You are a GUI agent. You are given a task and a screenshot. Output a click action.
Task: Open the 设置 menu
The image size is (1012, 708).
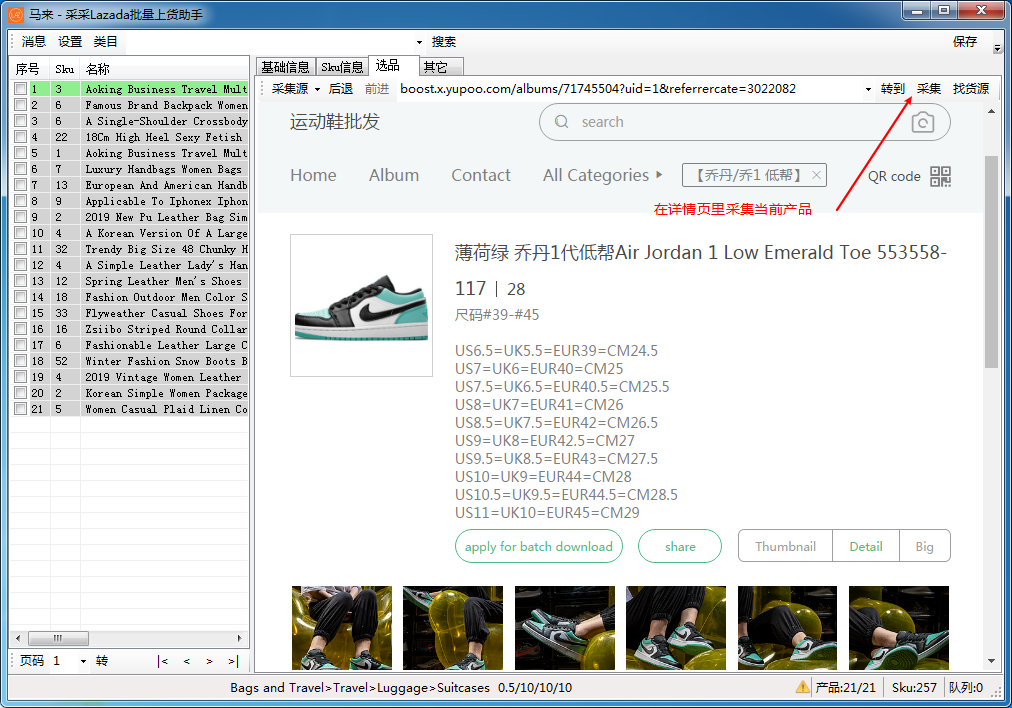(70, 42)
